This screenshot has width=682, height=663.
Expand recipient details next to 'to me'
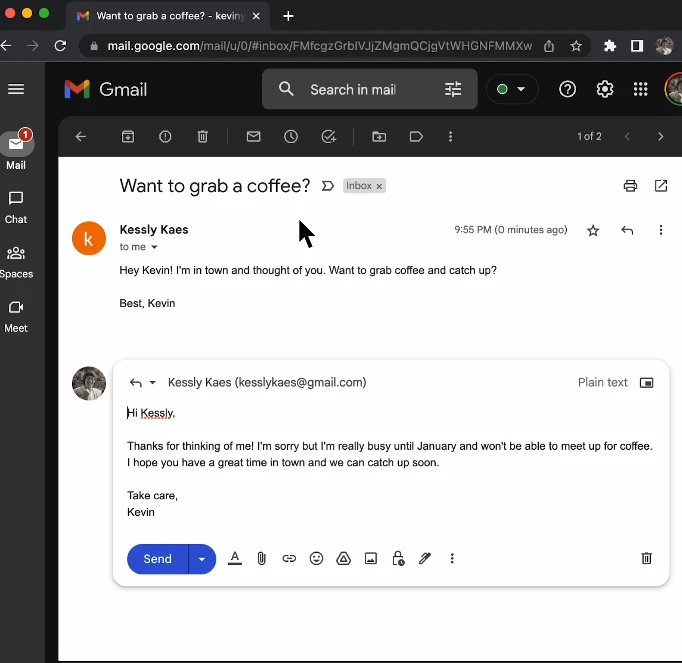[154, 247]
